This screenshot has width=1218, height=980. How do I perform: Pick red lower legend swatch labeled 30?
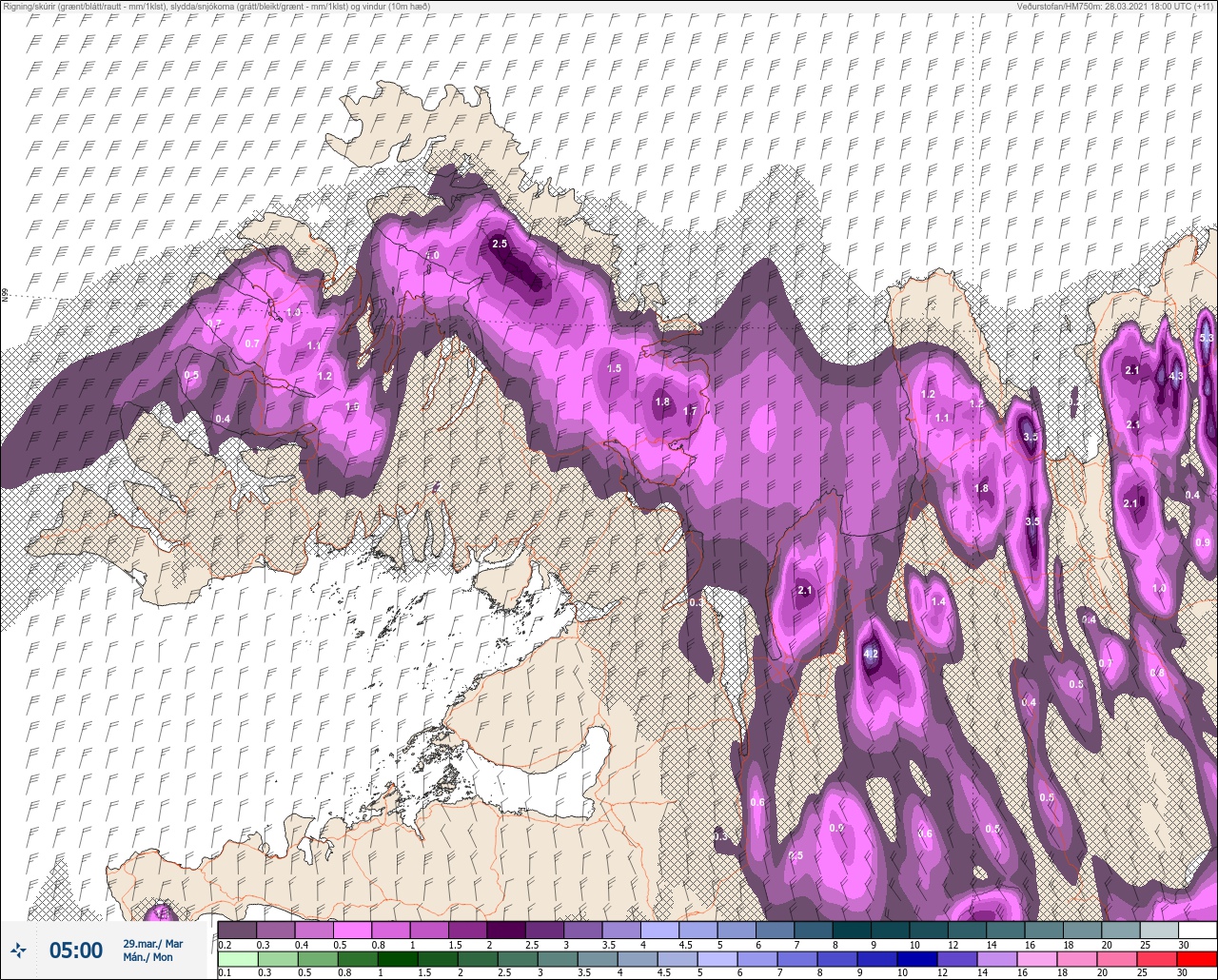click(1197, 959)
